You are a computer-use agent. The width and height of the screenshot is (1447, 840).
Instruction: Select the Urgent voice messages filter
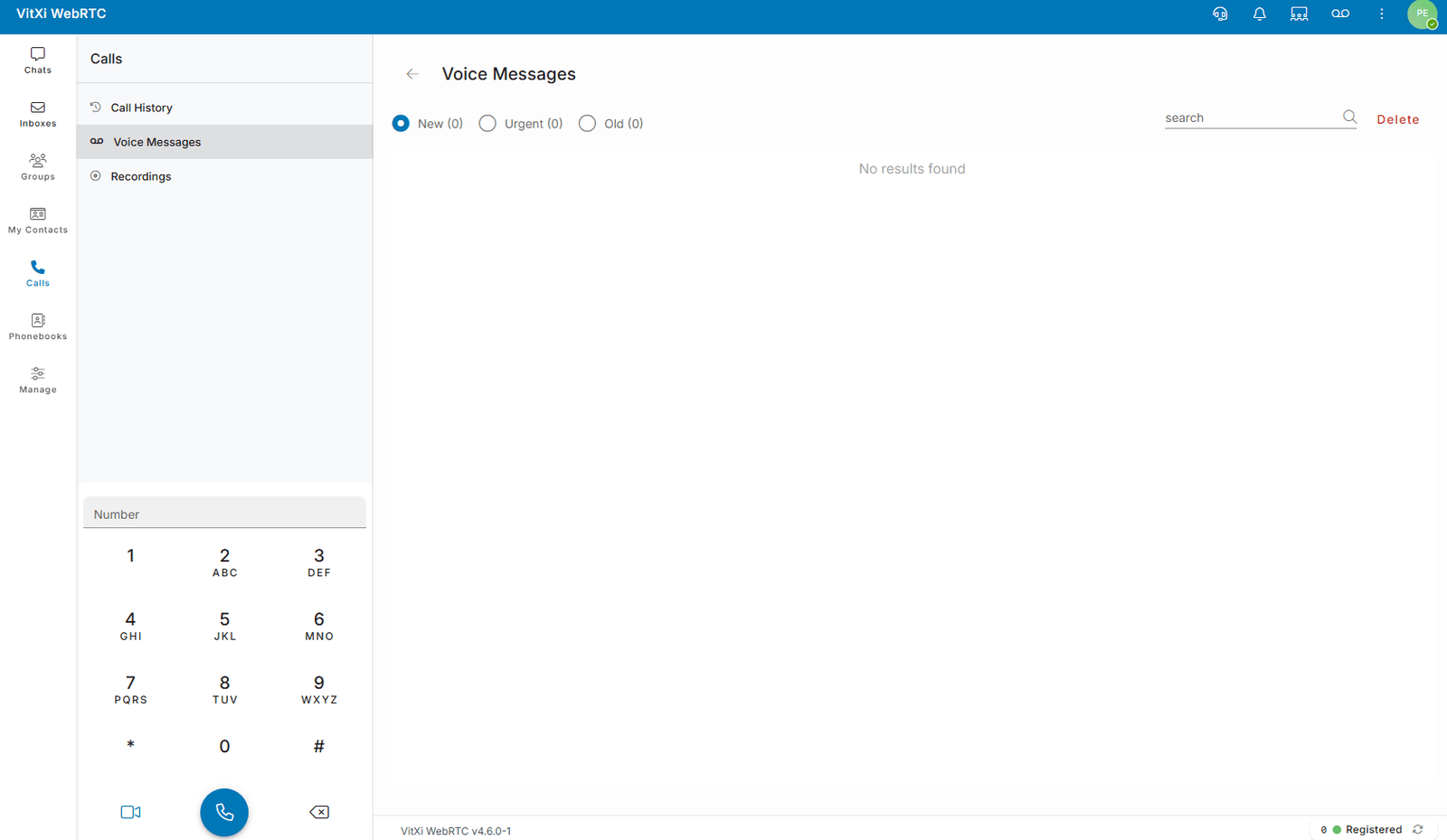487,123
